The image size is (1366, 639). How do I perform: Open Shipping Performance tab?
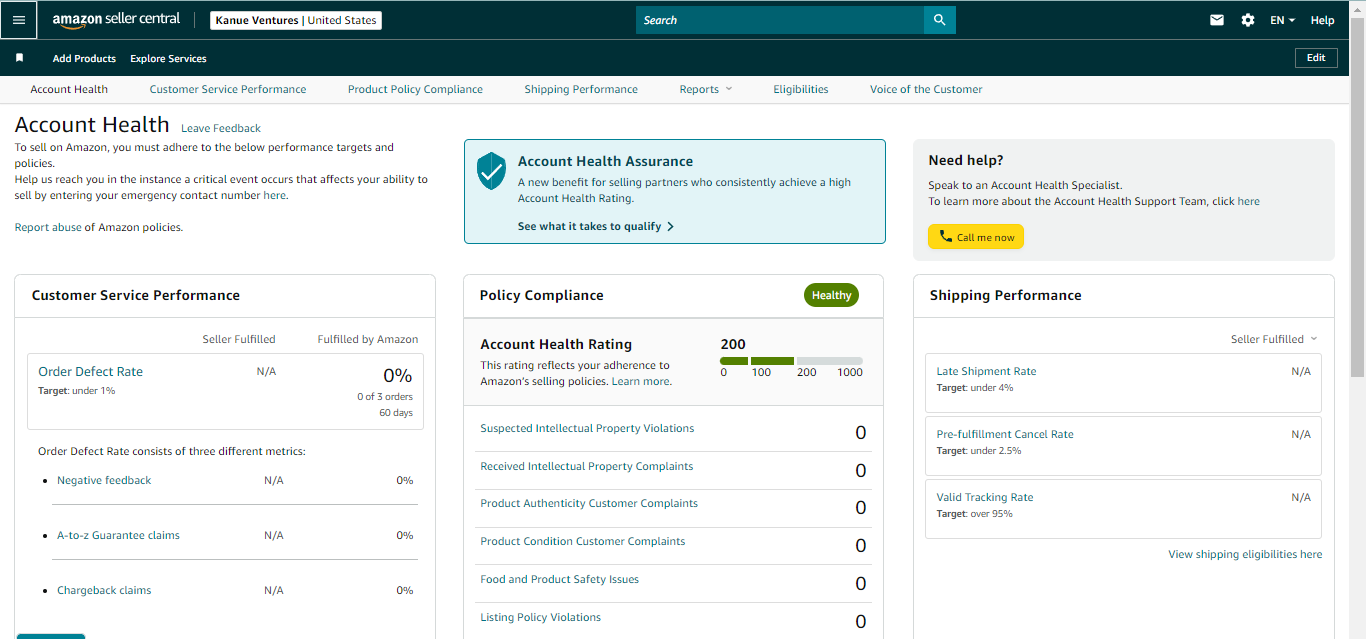581,89
